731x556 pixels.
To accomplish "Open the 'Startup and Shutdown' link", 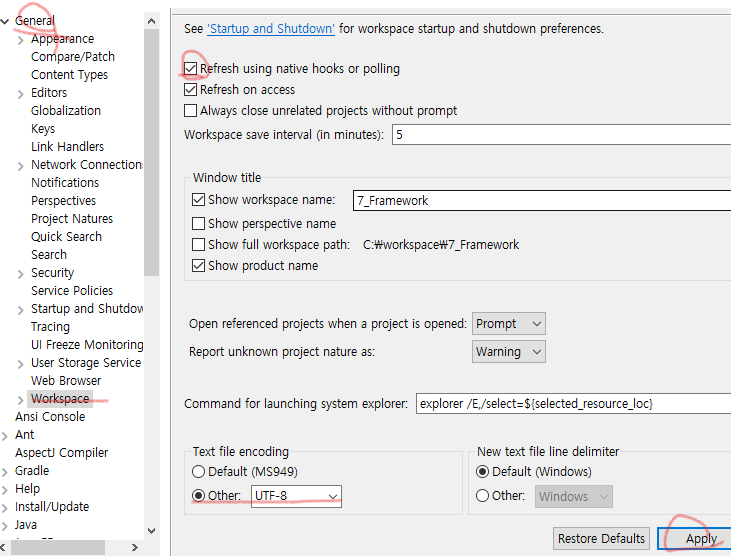I will (271, 28).
